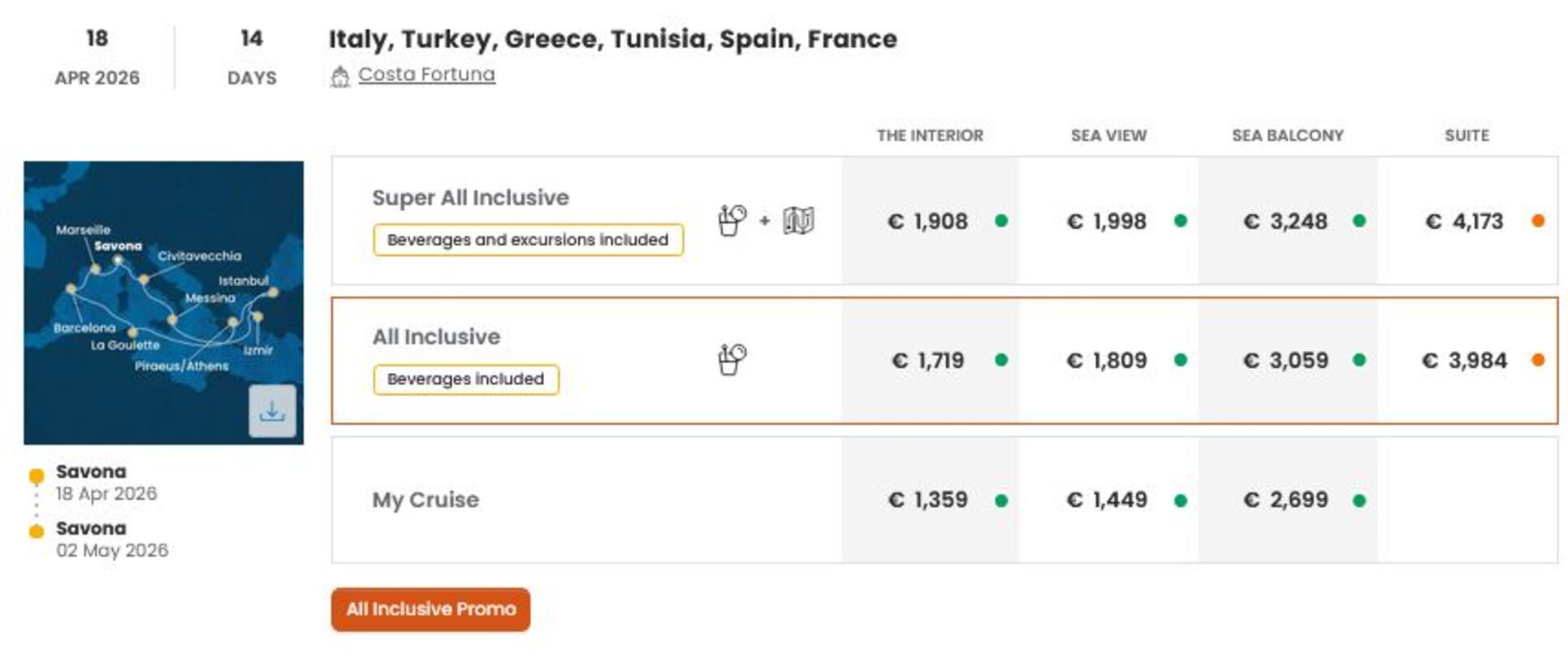
Task: Select All Inclusive suite price €3,984
Action: coord(1464,360)
